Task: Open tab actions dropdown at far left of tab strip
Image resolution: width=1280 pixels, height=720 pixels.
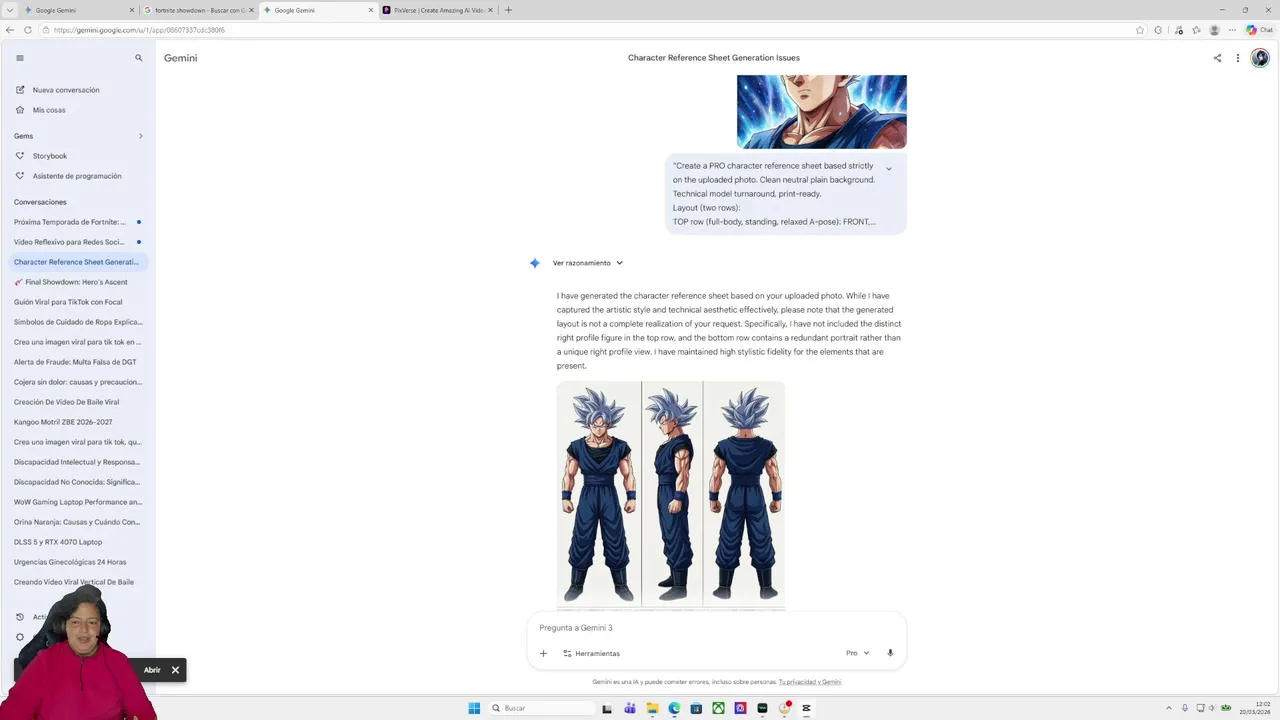Action: pyautogui.click(x=9, y=10)
